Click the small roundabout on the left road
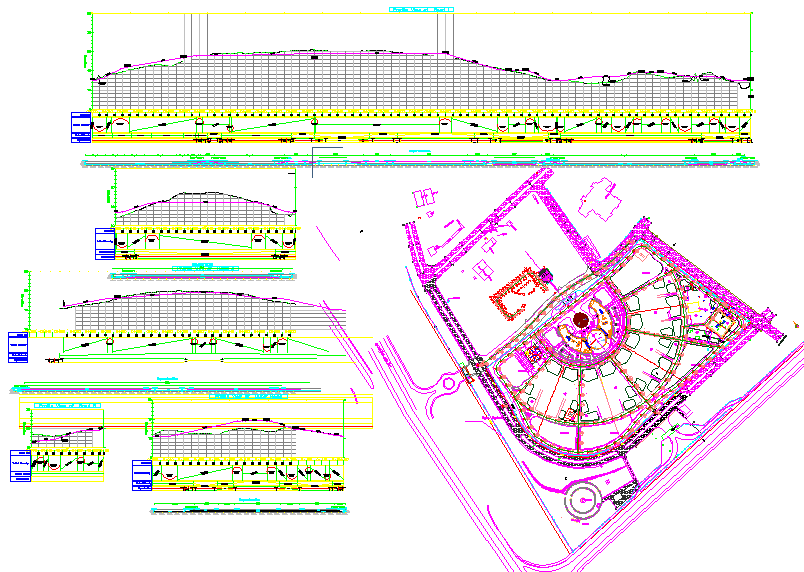 (449, 381)
